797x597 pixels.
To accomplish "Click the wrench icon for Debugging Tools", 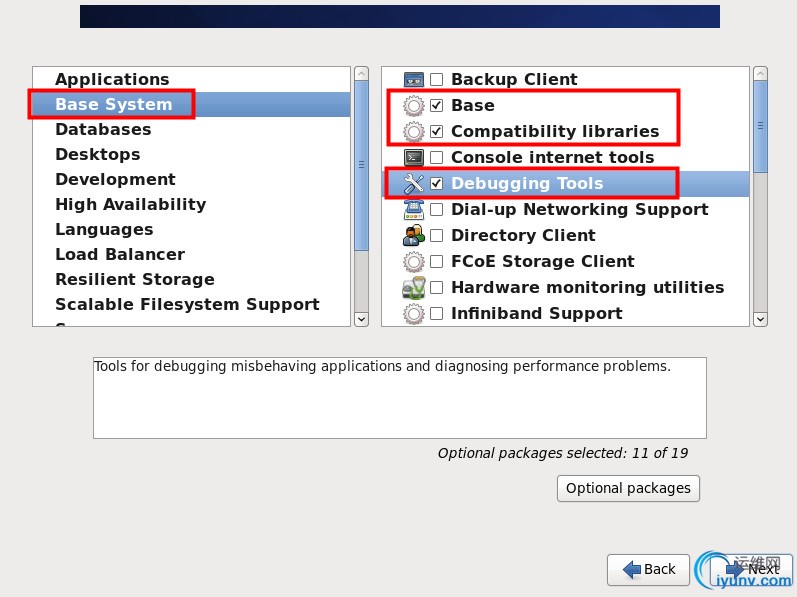I will [x=414, y=183].
